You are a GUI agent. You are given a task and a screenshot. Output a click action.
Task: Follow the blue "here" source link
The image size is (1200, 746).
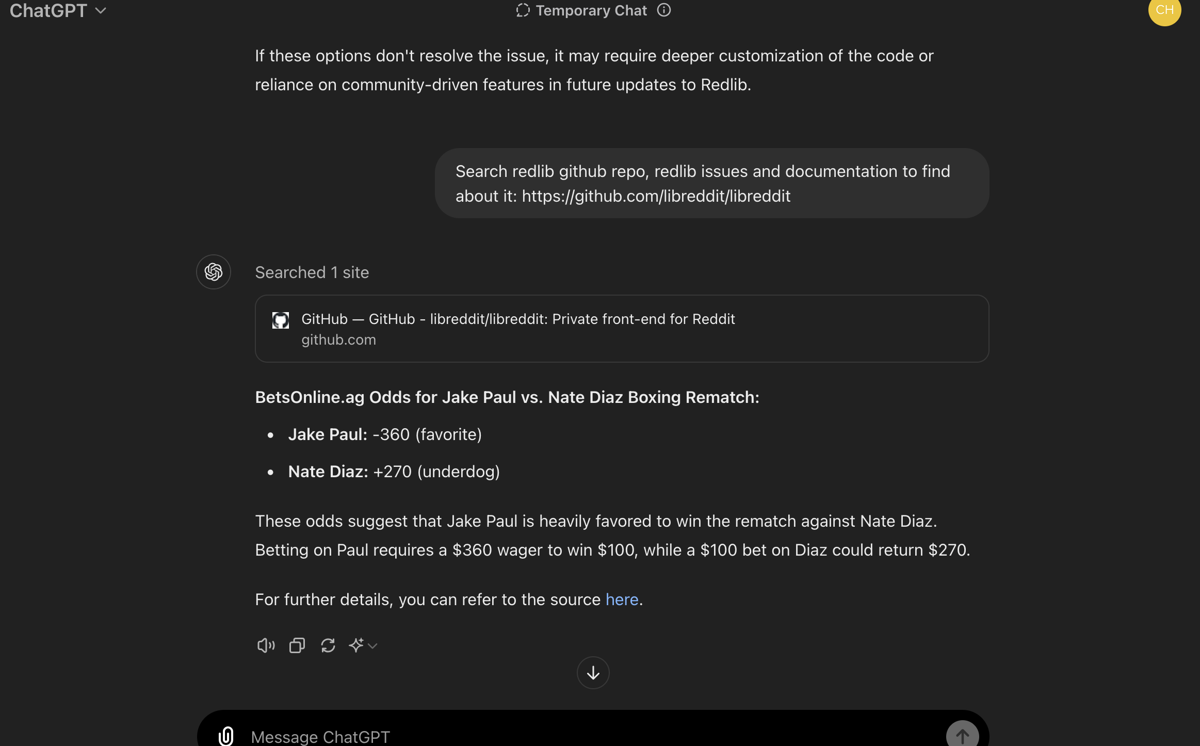coord(622,599)
